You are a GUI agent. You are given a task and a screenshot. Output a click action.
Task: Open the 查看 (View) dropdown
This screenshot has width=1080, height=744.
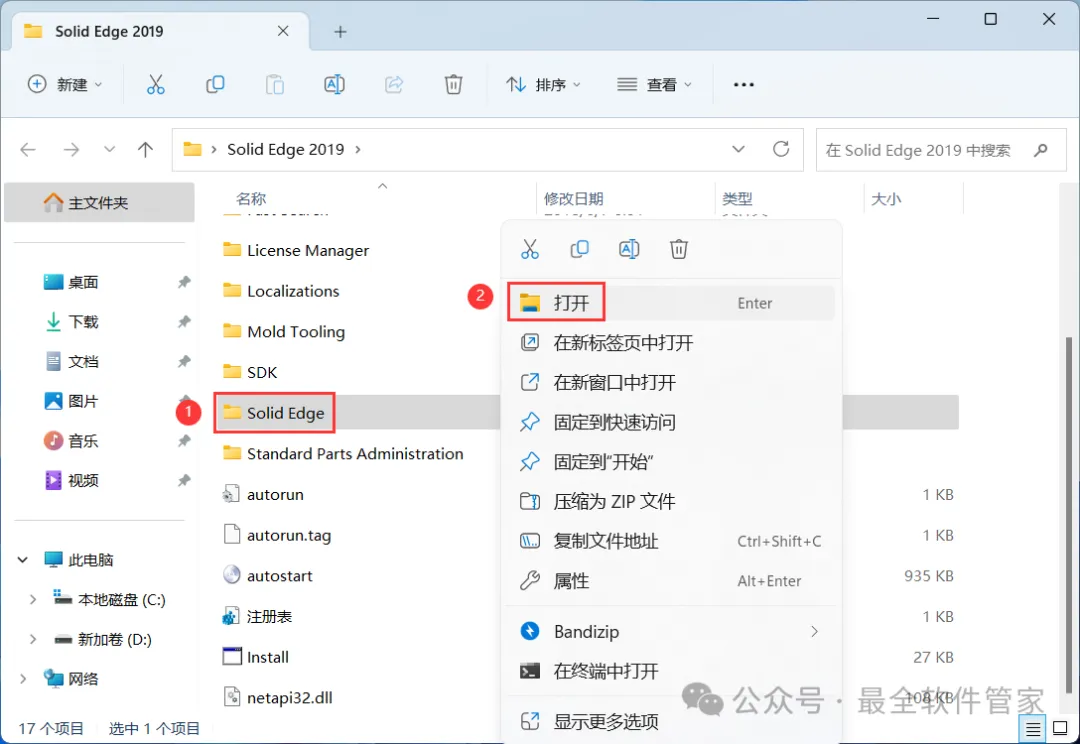point(654,84)
